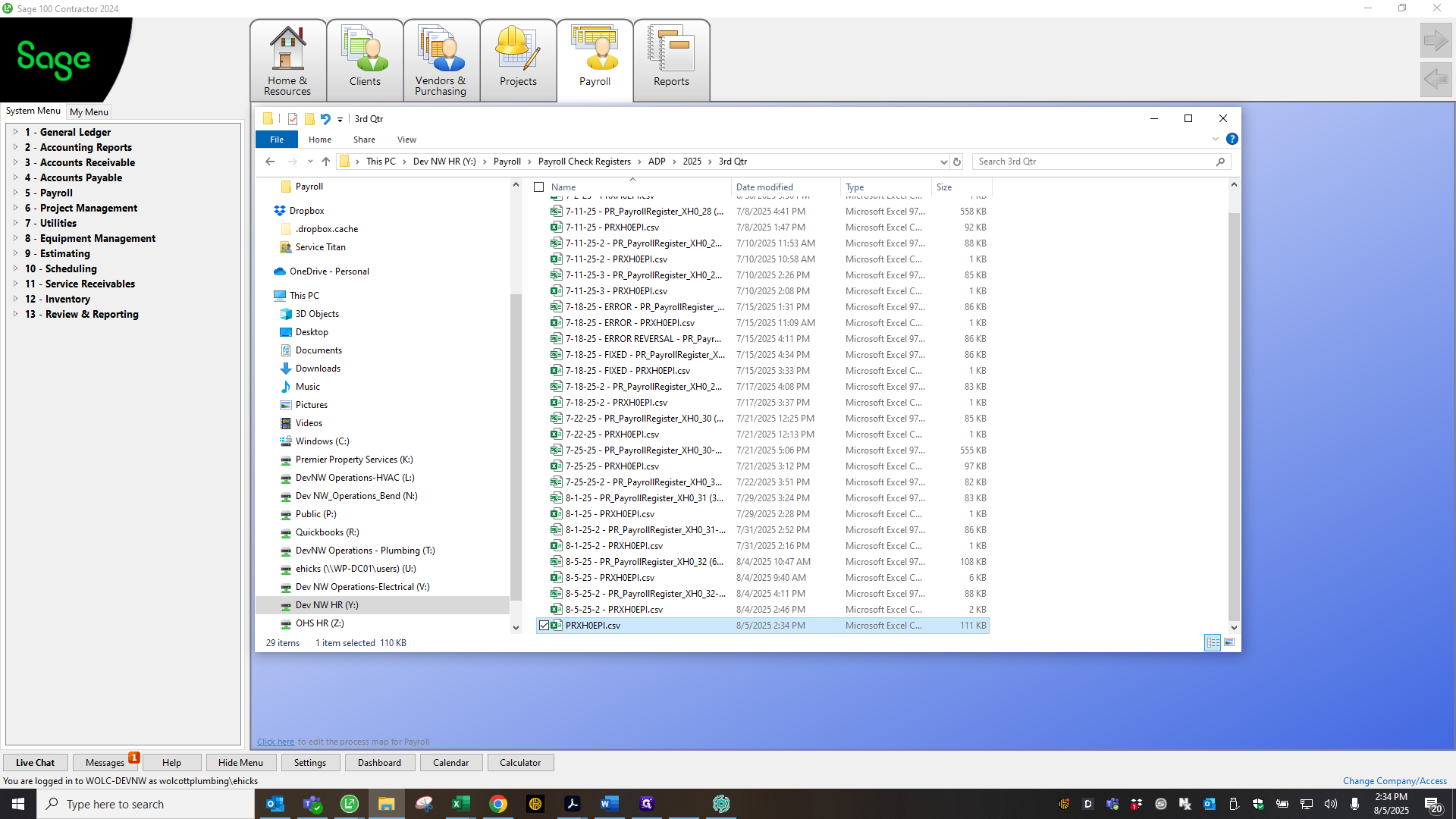Image resolution: width=1456 pixels, height=819 pixels.
Task: Open recent locations dropdown arrow
Action: 310,162
